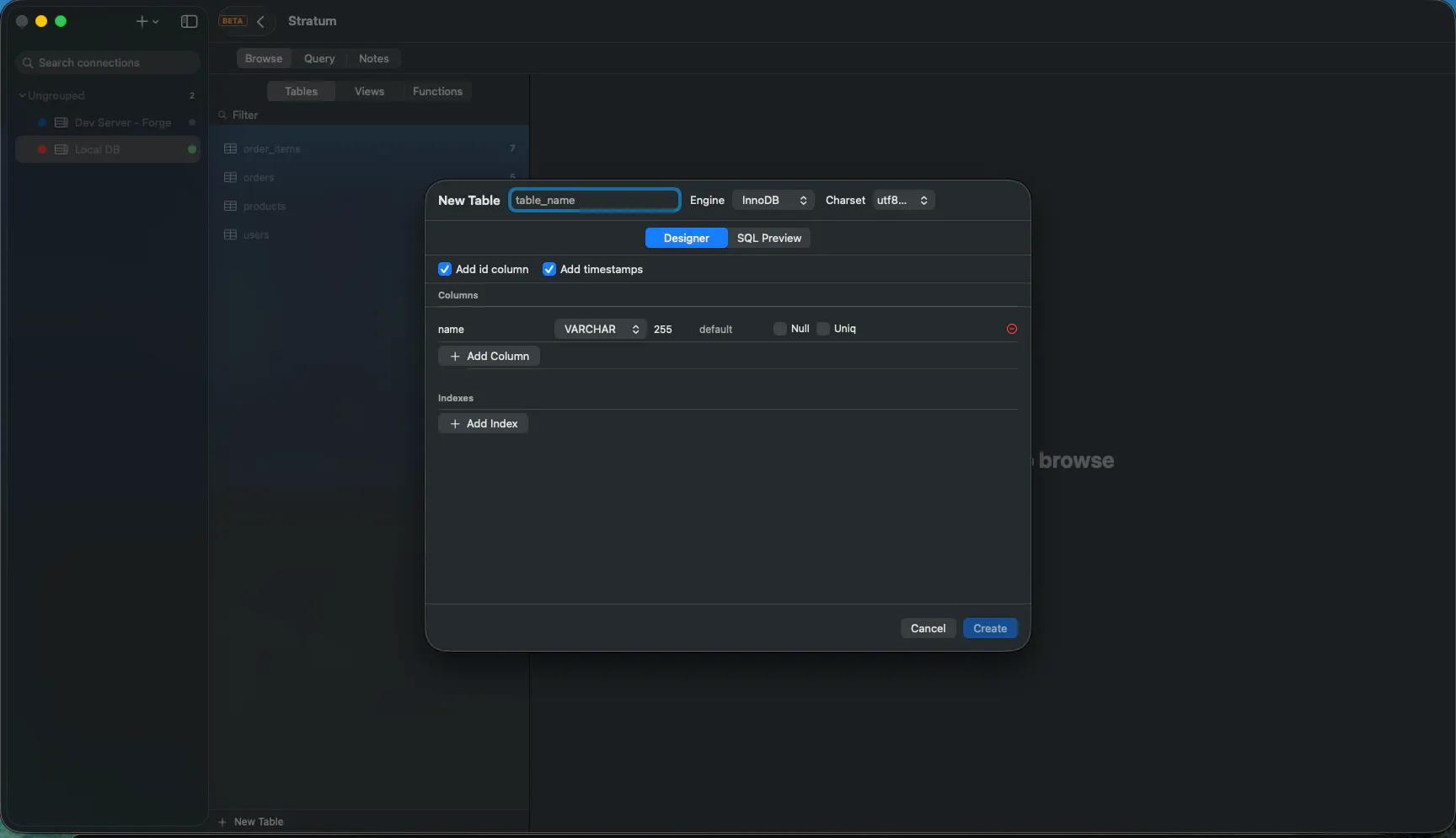Open the VARCHAR column type dropdown
Image resolution: width=1456 pixels, height=838 pixels.
(601, 329)
